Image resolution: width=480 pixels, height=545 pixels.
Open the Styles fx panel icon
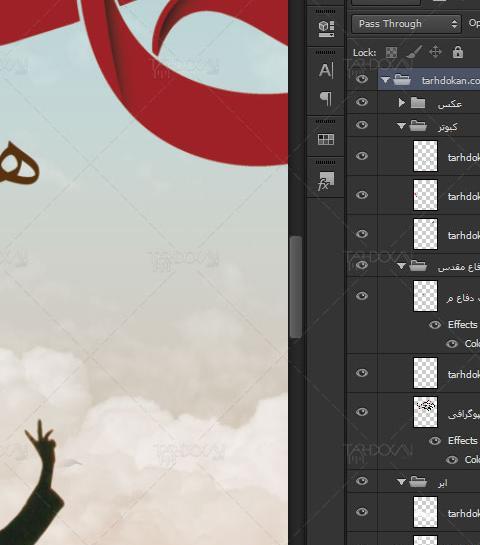[x=326, y=181]
